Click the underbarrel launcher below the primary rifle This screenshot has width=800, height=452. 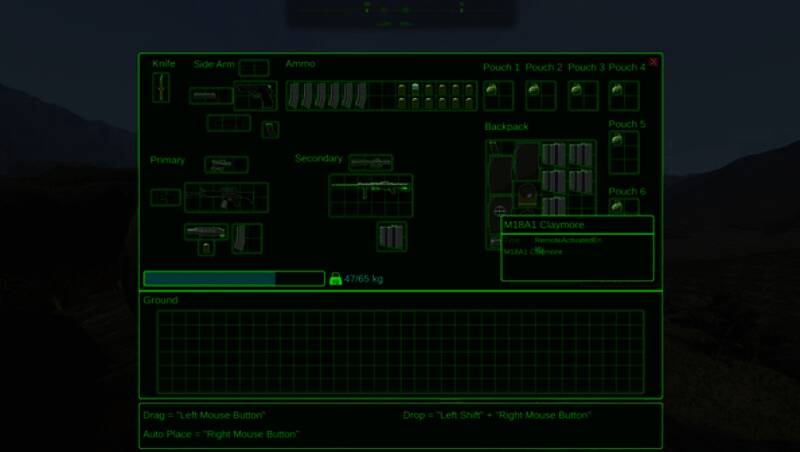[x=206, y=232]
